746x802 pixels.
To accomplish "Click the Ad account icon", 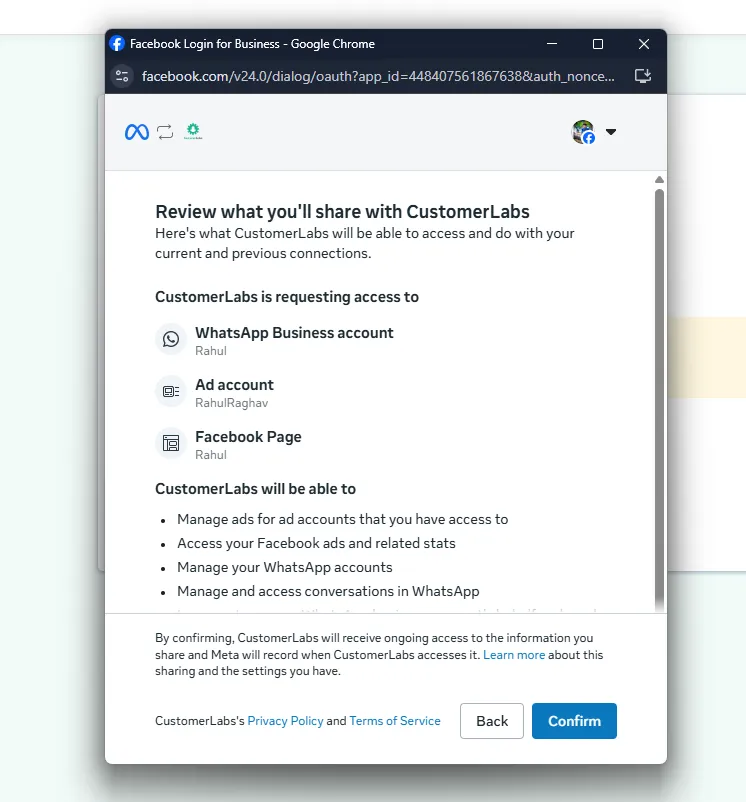I will click(x=171, y=391).
